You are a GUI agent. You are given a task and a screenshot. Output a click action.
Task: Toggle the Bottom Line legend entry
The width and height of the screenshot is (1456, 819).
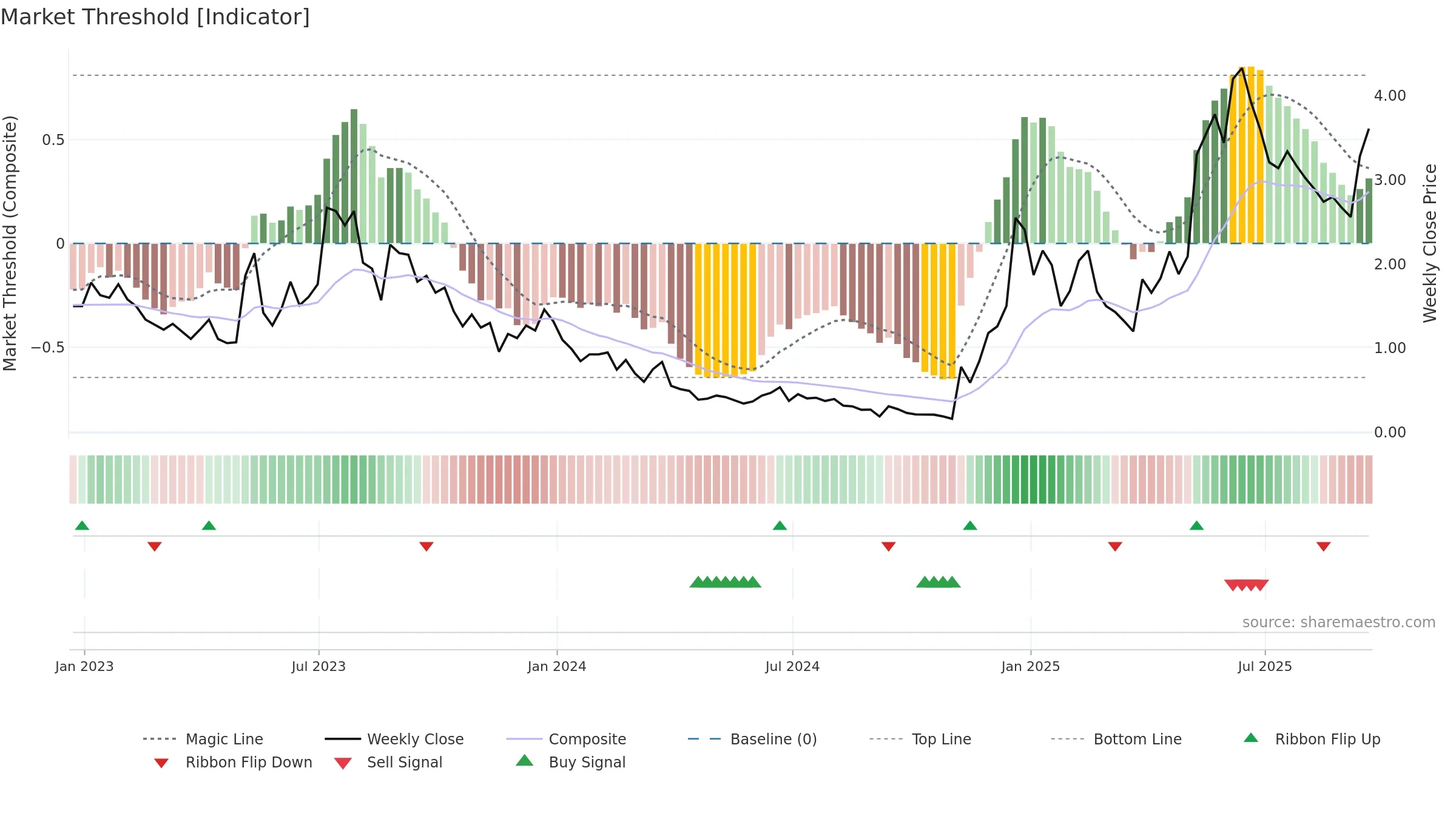(1116, 739)
